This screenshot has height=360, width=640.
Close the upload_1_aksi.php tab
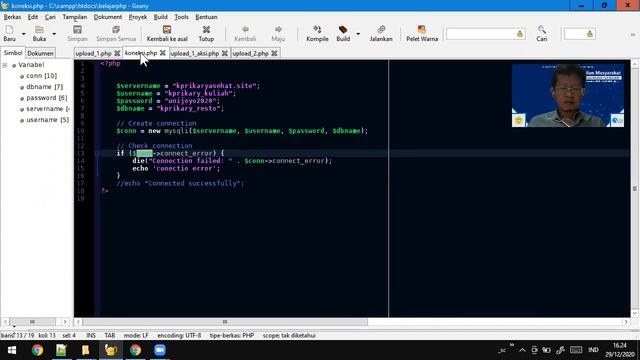pyautogui.click(x=224, y=53)
